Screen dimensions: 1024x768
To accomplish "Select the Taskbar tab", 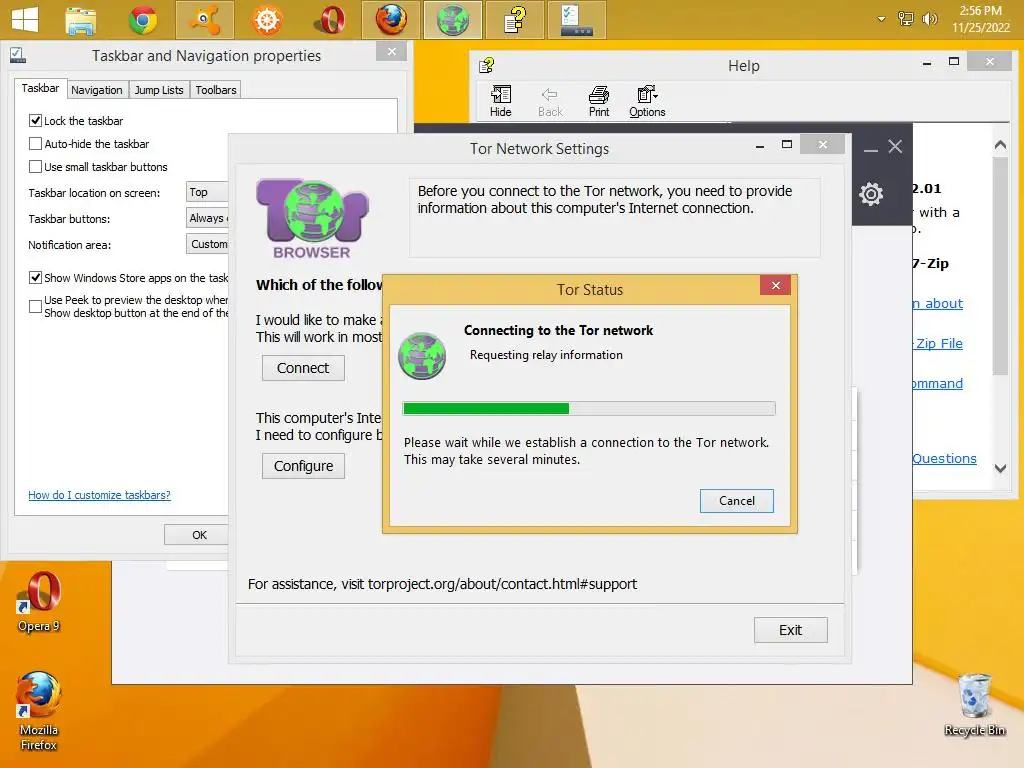I will tap(40, 88).
